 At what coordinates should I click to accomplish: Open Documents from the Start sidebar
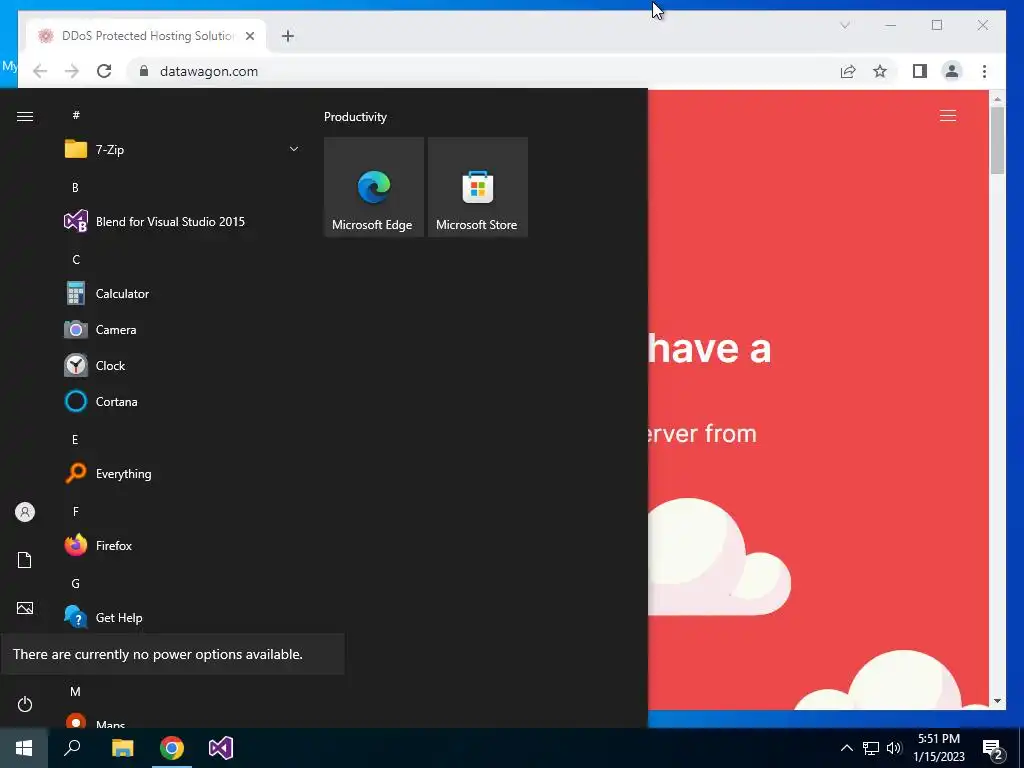25,560
